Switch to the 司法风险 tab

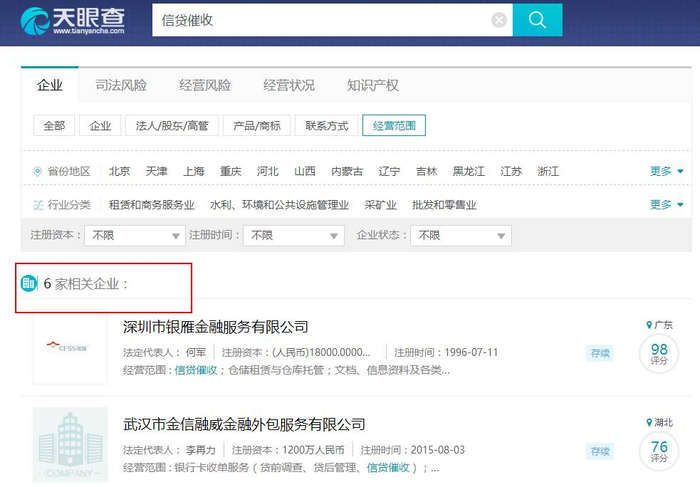[x=121, y=85]
